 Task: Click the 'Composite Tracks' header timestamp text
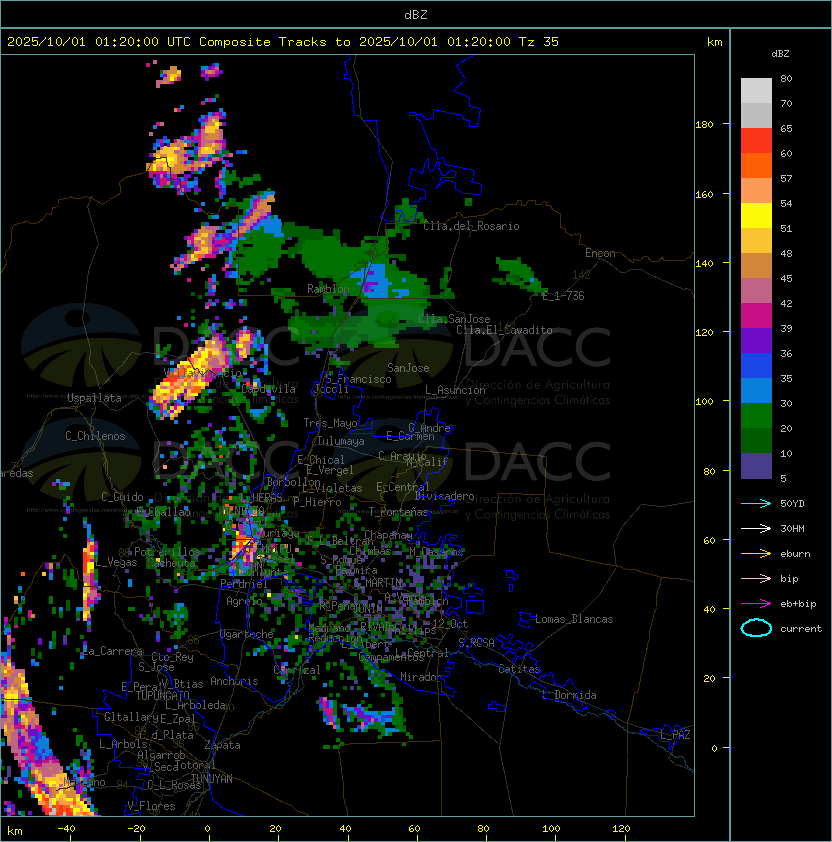[283, 42]
